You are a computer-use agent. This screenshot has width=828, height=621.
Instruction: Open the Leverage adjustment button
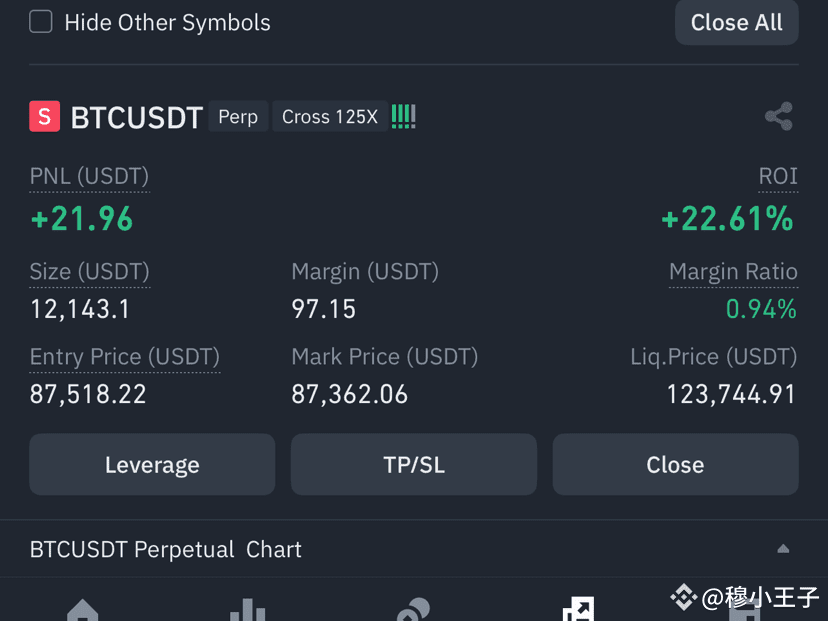(x=152, y=465)
